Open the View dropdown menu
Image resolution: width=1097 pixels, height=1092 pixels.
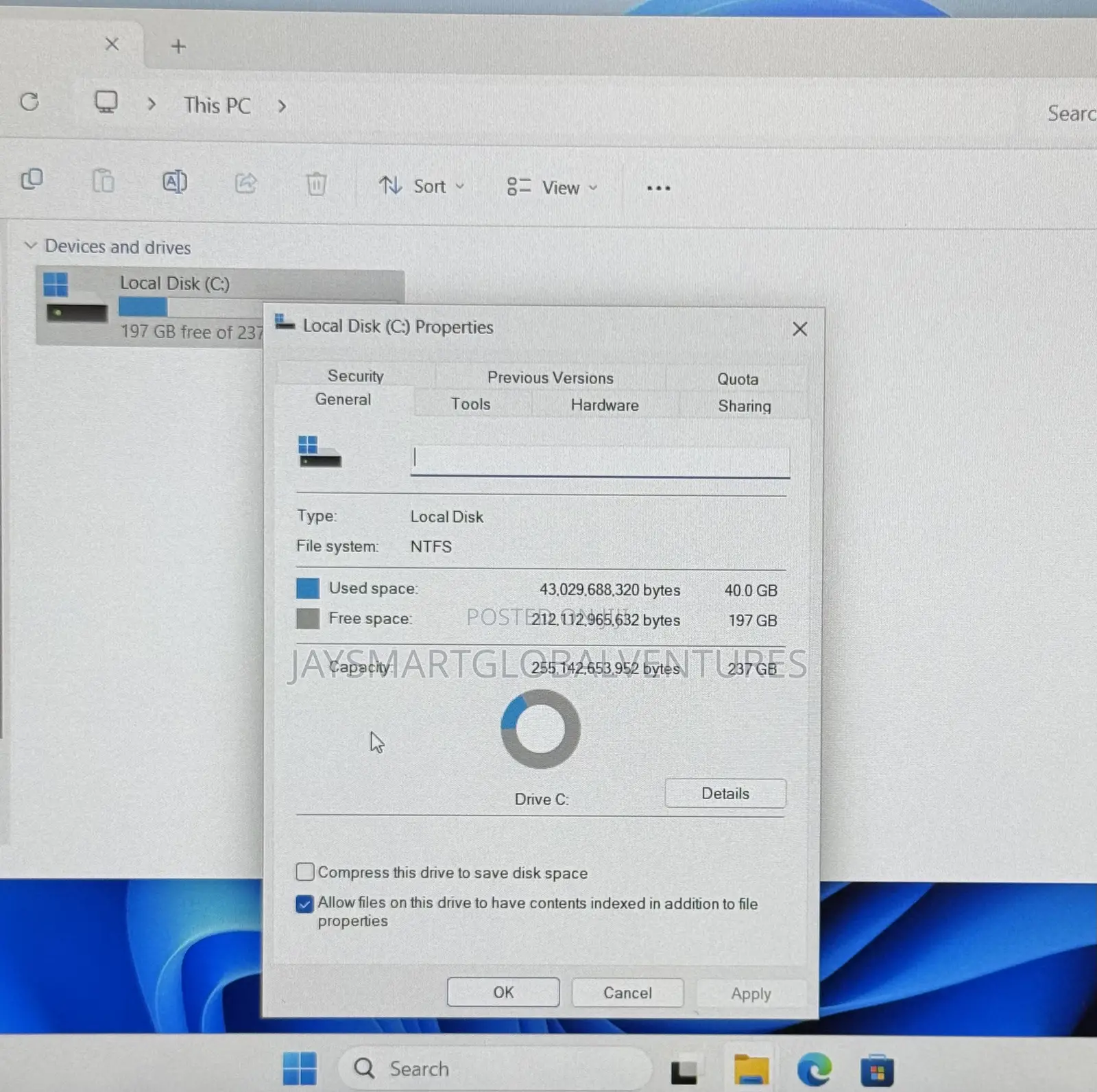click(553, 187)
